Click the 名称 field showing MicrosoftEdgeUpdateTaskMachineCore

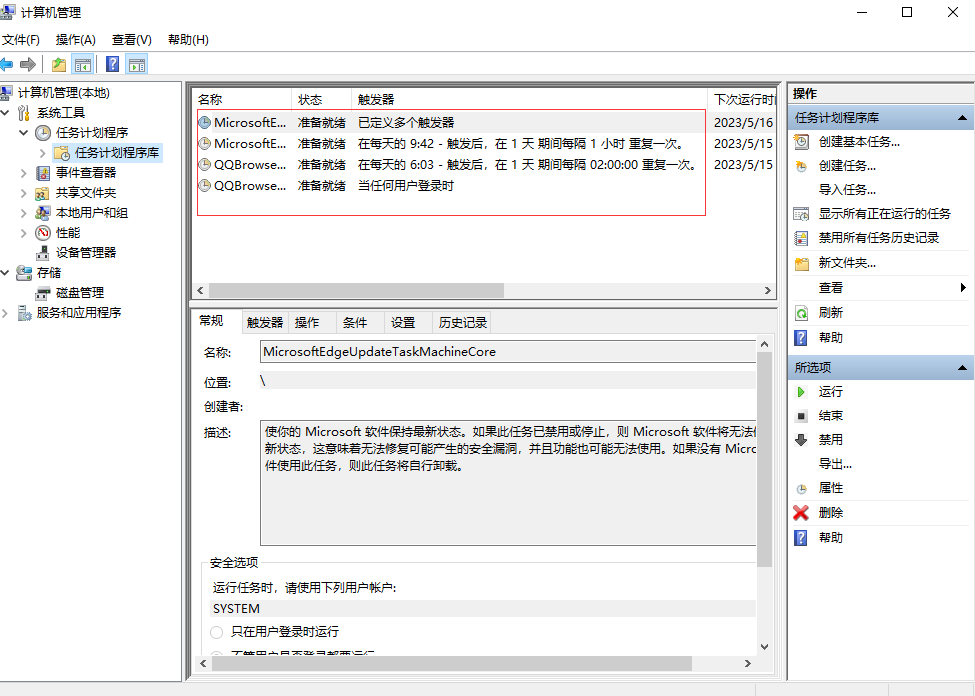(508, 352)
